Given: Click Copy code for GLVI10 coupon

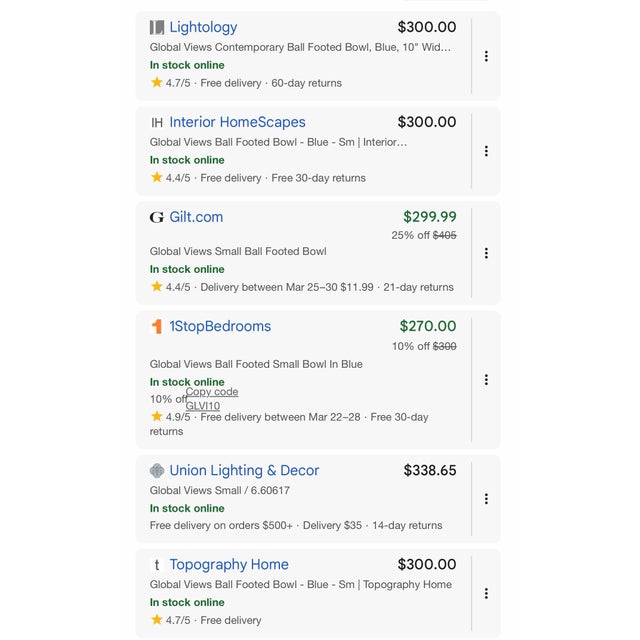Looking at the screenshot, I should click(x=212, y=392).
